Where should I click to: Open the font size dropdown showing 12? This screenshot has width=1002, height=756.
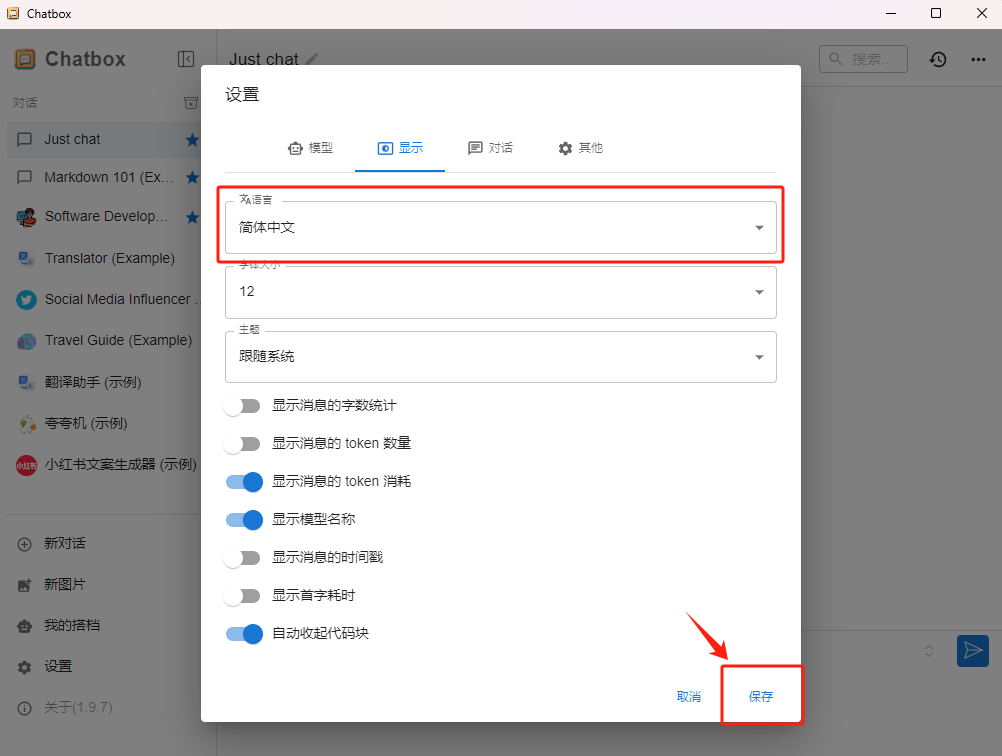click(500, 292)
